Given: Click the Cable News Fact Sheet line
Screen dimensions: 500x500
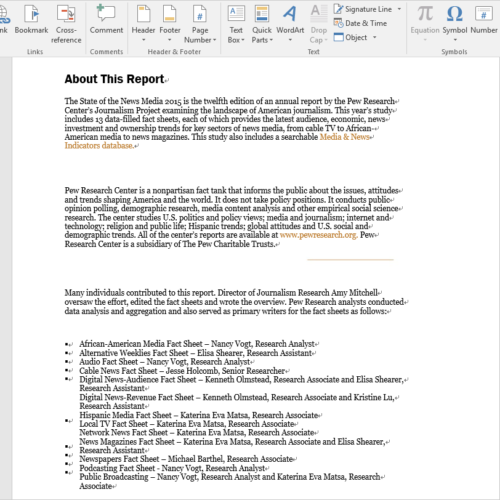Looking at the screenshot, I should point(182,371).
